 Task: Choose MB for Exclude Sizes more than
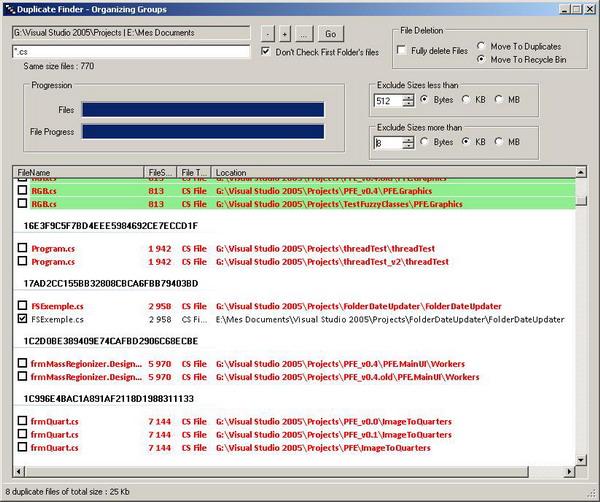(500, 142)
